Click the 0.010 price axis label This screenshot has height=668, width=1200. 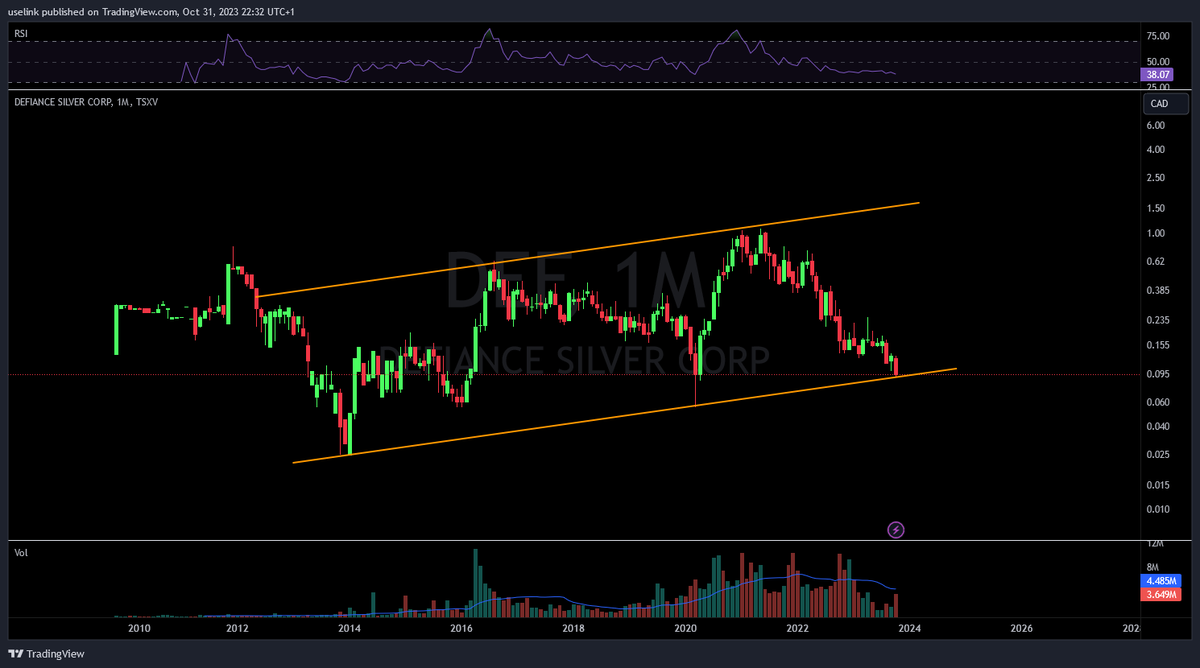[1159, 510]
